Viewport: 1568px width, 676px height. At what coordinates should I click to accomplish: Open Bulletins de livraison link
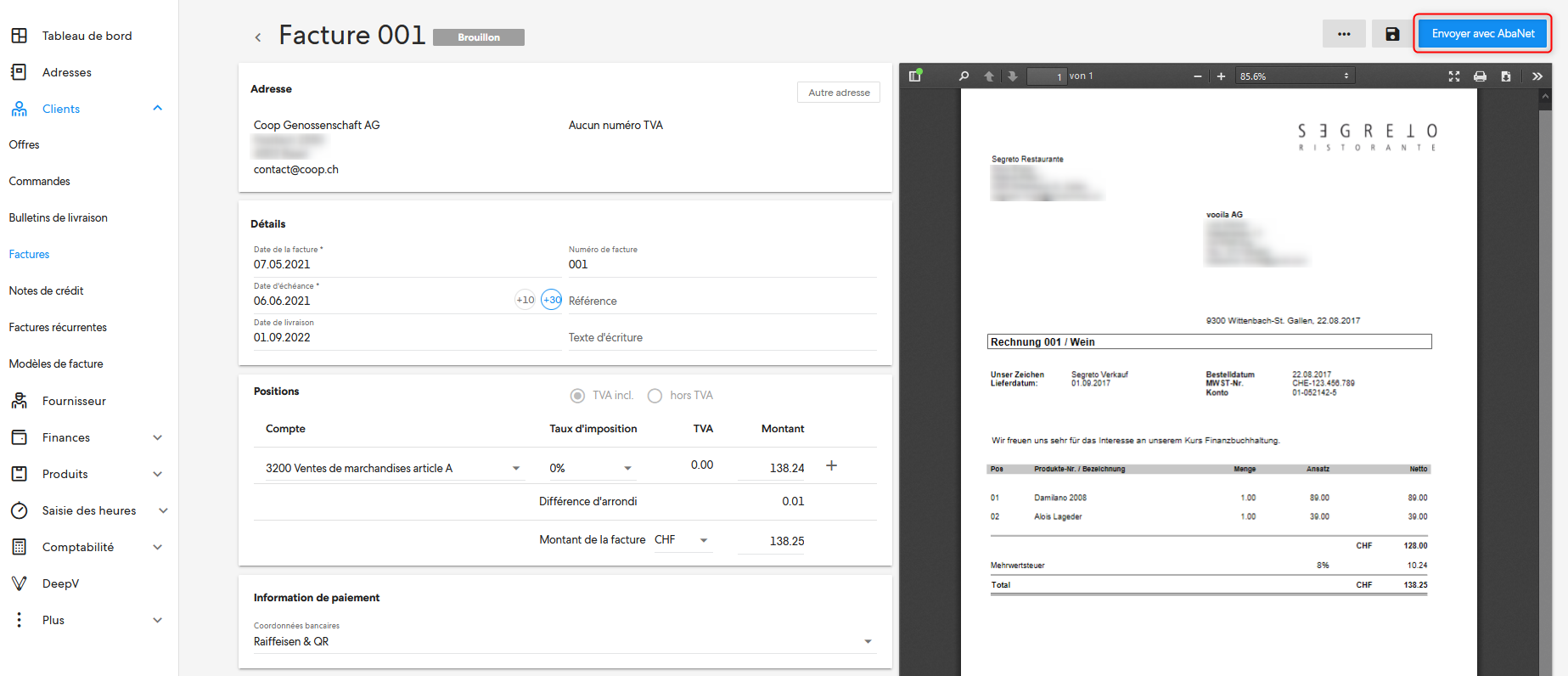(59, 217)
